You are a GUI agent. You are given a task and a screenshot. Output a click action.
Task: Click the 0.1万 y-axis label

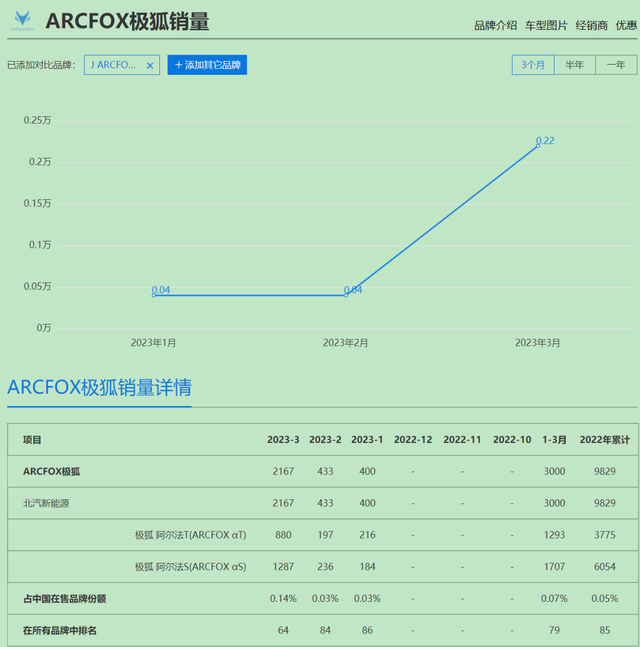tap(40, 245)
